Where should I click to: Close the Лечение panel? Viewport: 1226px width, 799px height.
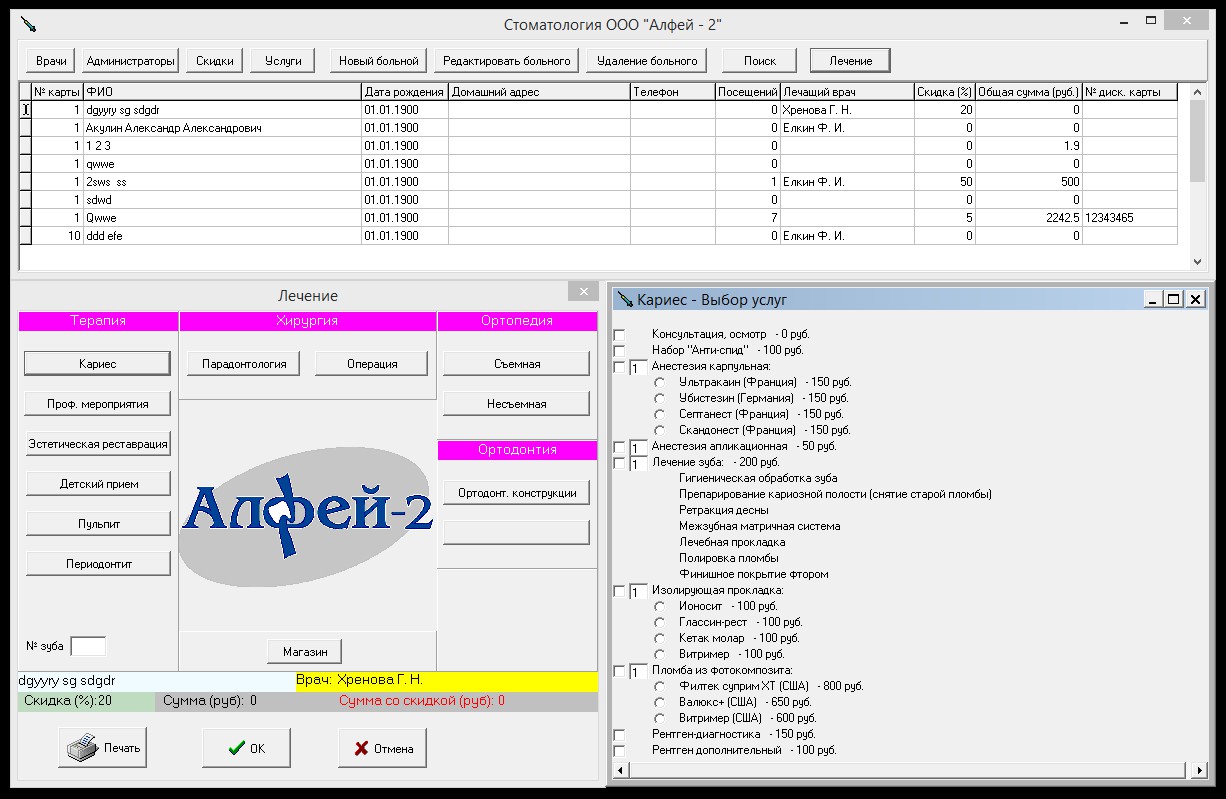pos(582,292)
